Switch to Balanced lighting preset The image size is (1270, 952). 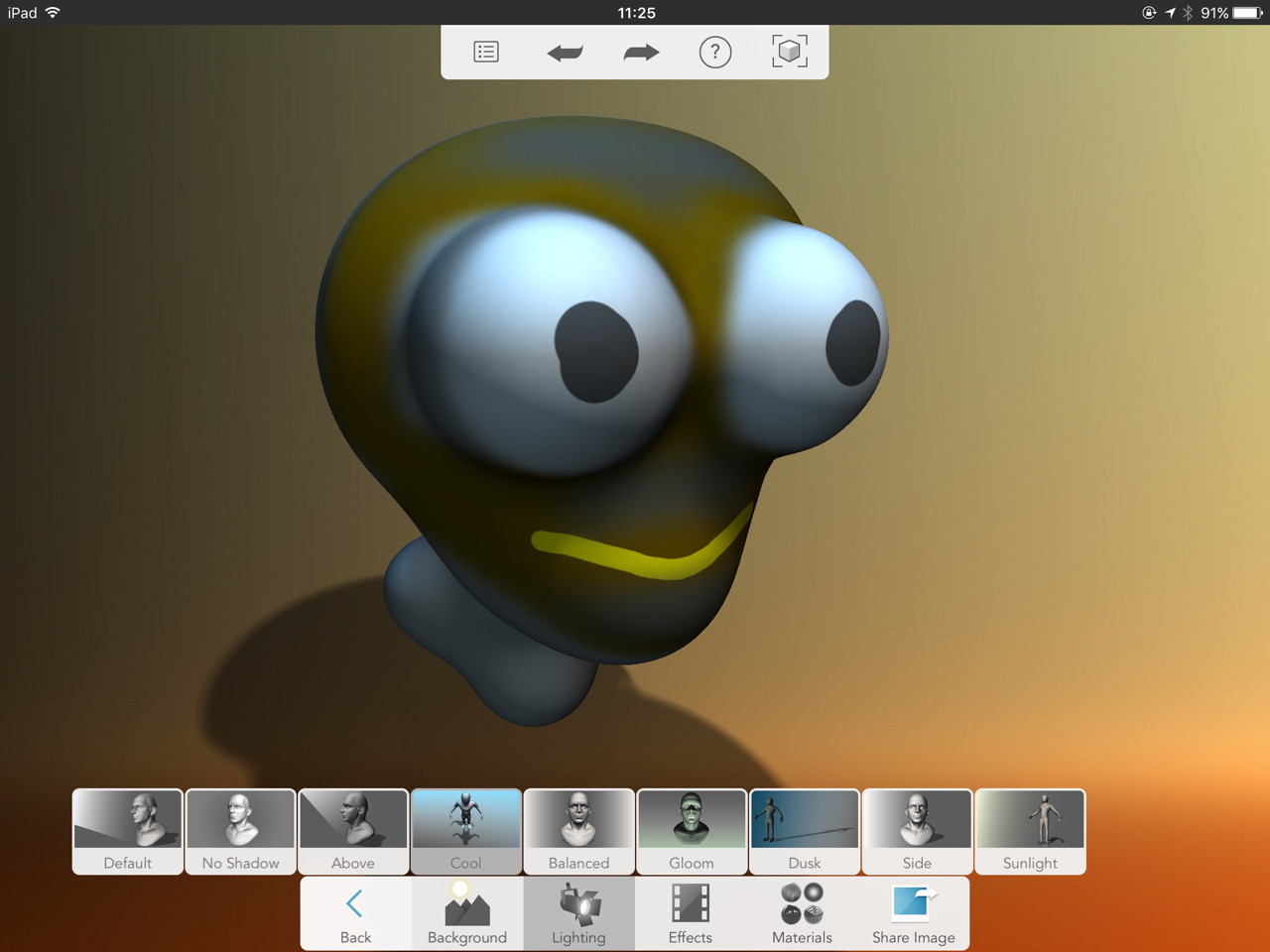pyautogui.click(x=579, y=831)
